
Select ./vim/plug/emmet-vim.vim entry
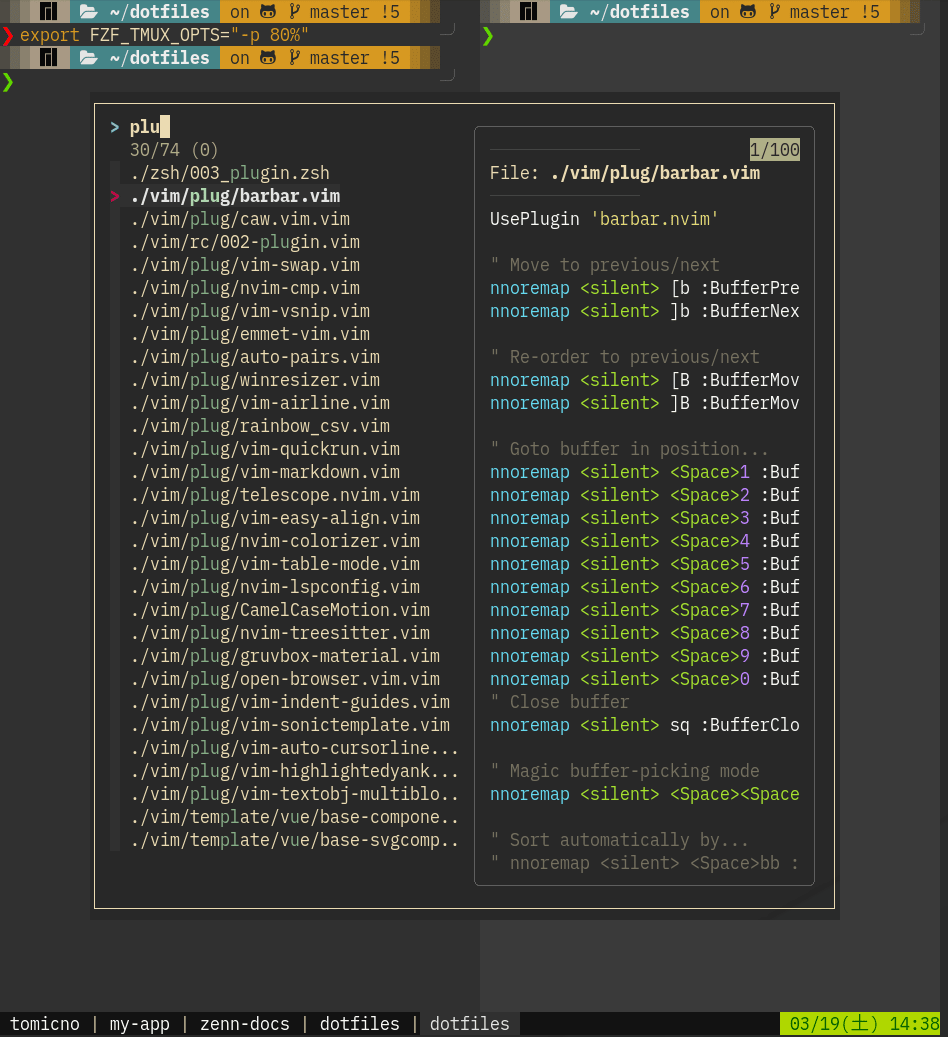[x=250, y=334]
